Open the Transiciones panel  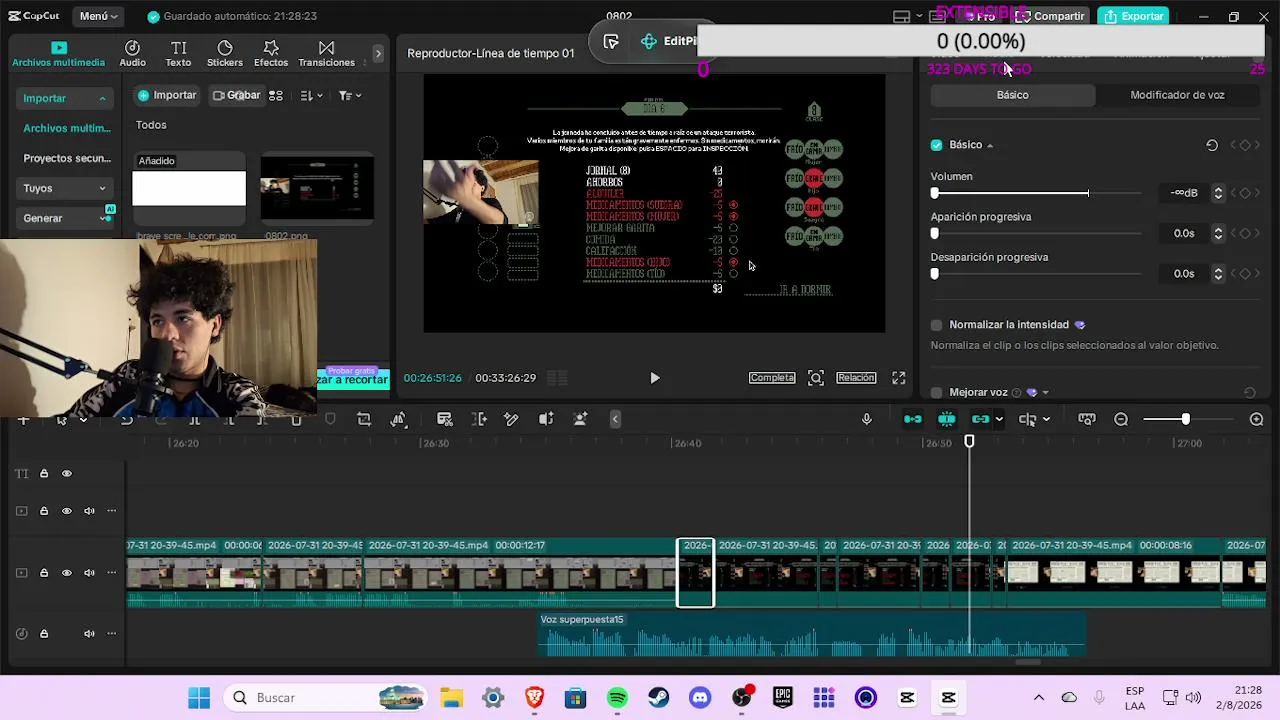(326, 54)
